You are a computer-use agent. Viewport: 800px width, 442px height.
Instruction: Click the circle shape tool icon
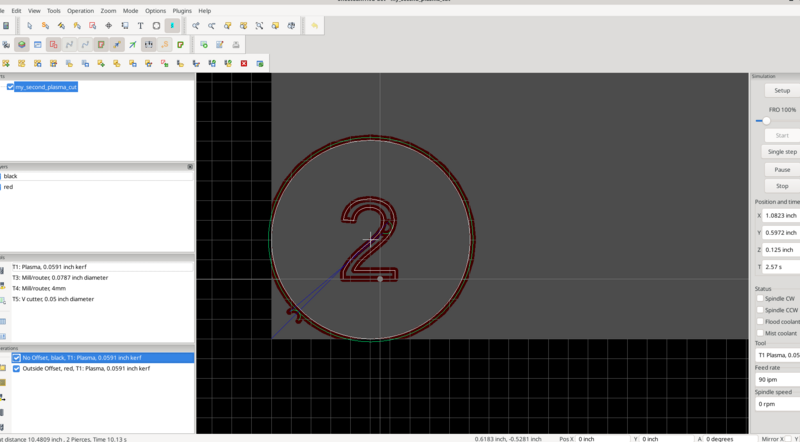pyautogui.click(x=156, y=26)
